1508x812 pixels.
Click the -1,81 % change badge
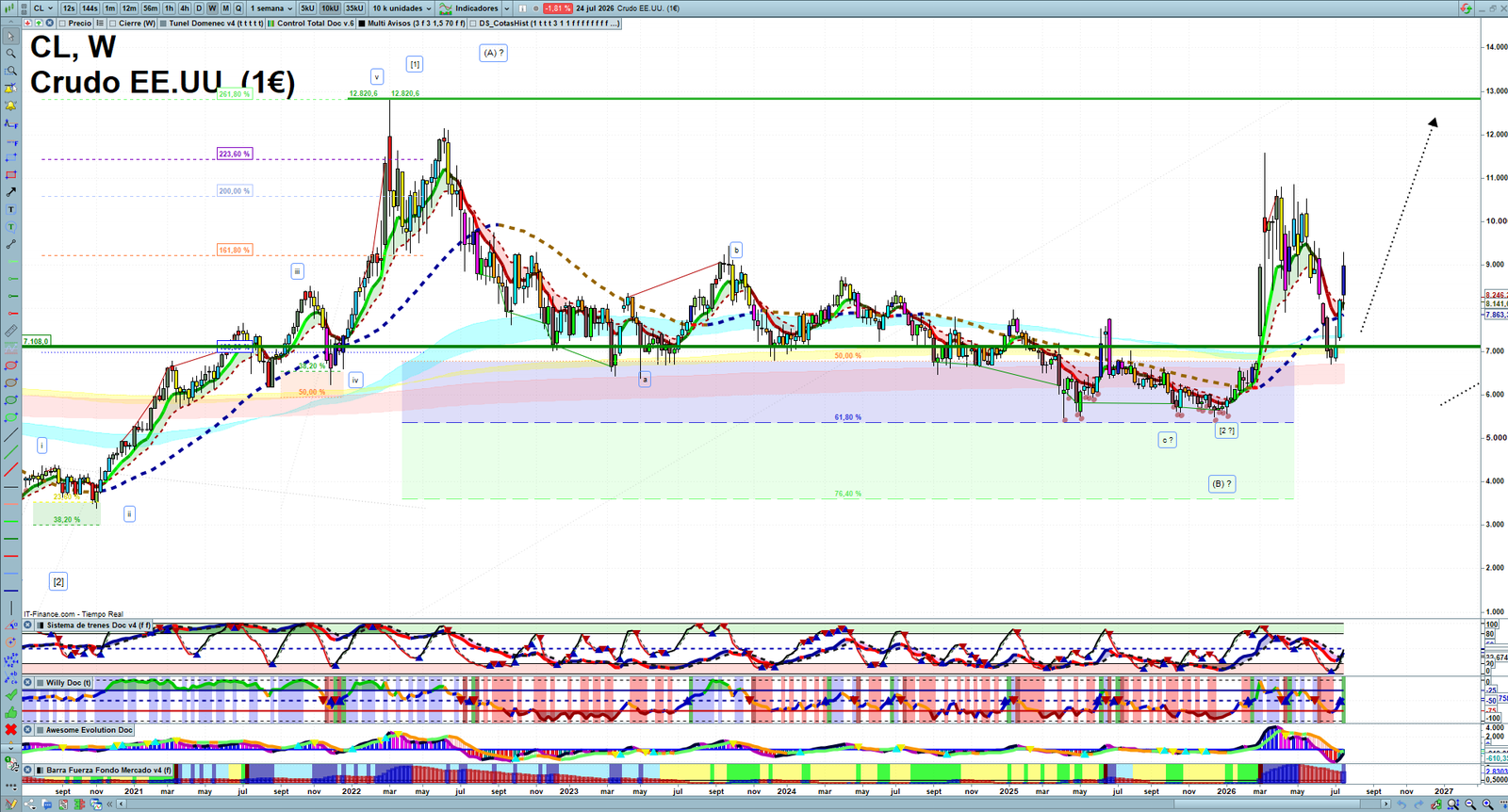pyautogui.click(x=557, y=8)
